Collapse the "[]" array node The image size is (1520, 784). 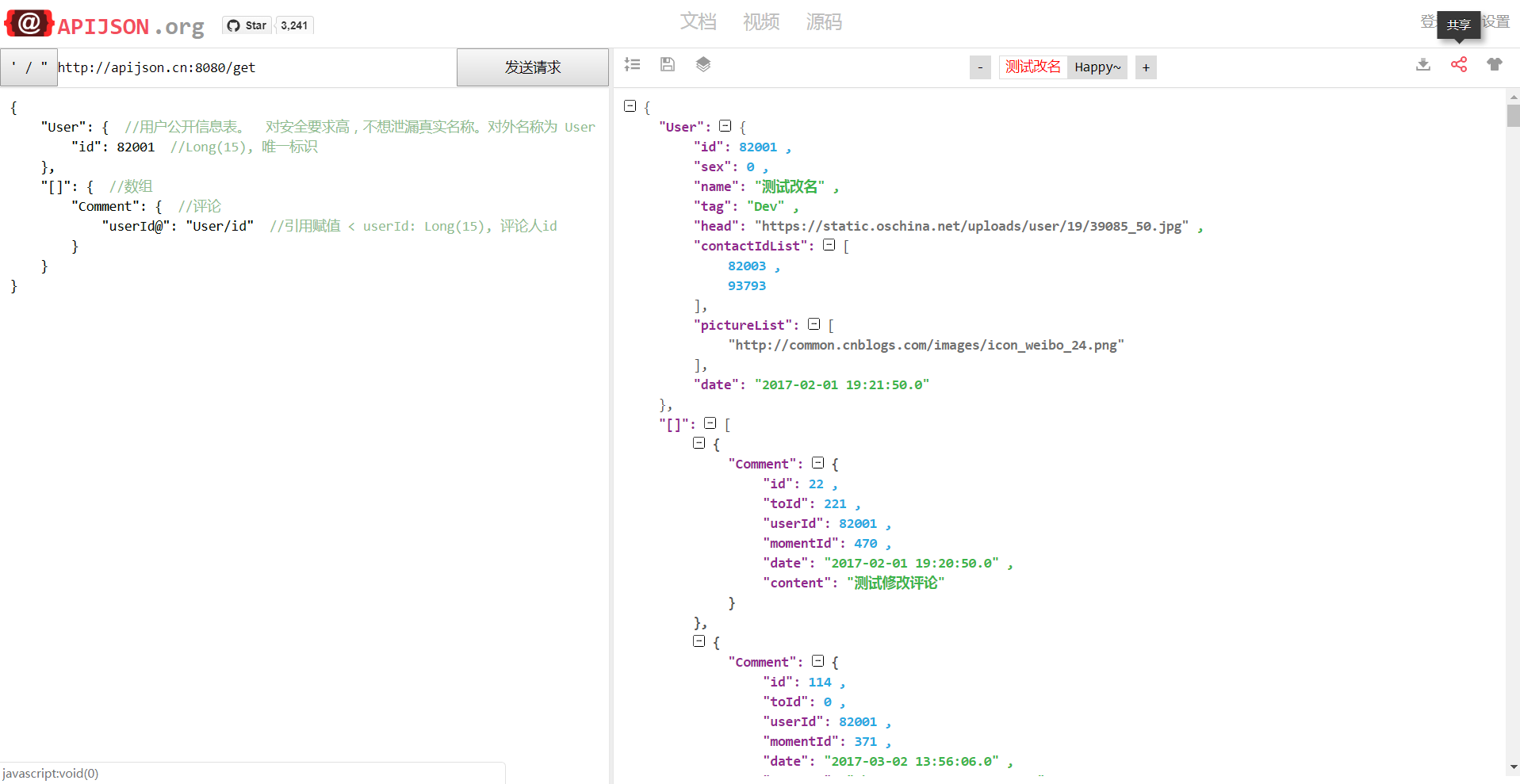click(710, 423)
